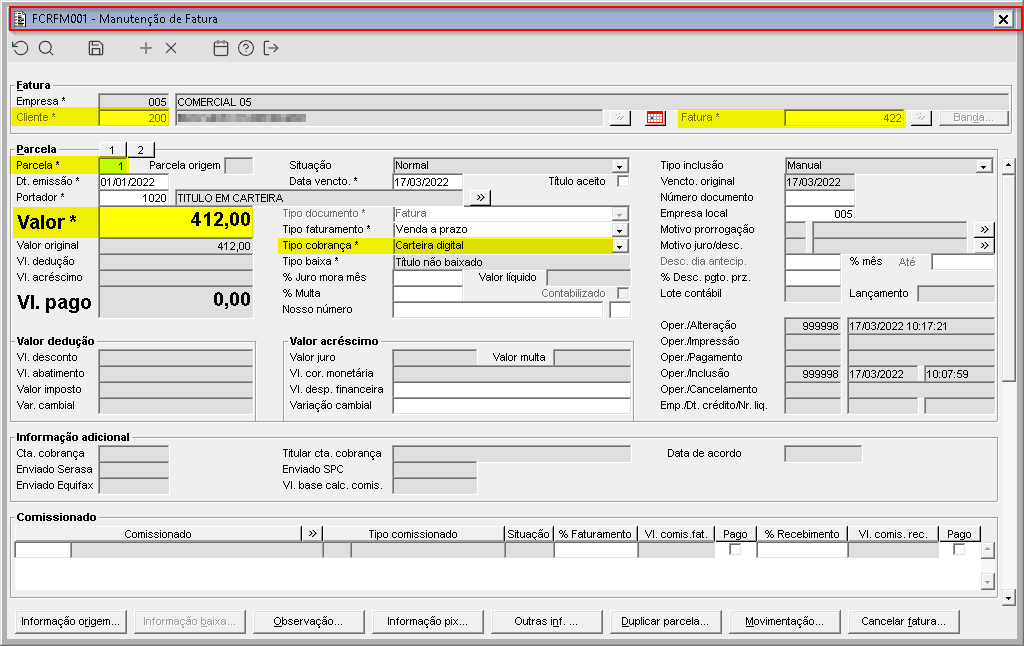Save the invoice with the diskette icon

[x=96, y=48]
